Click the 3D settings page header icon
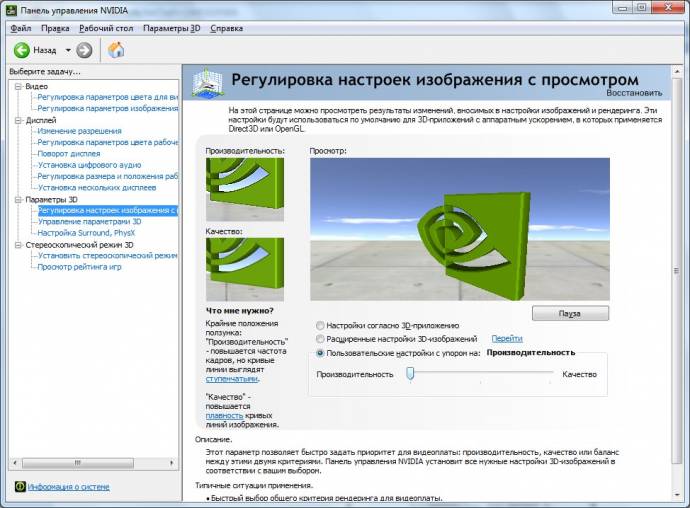690x508 pixels. point(207,82)
